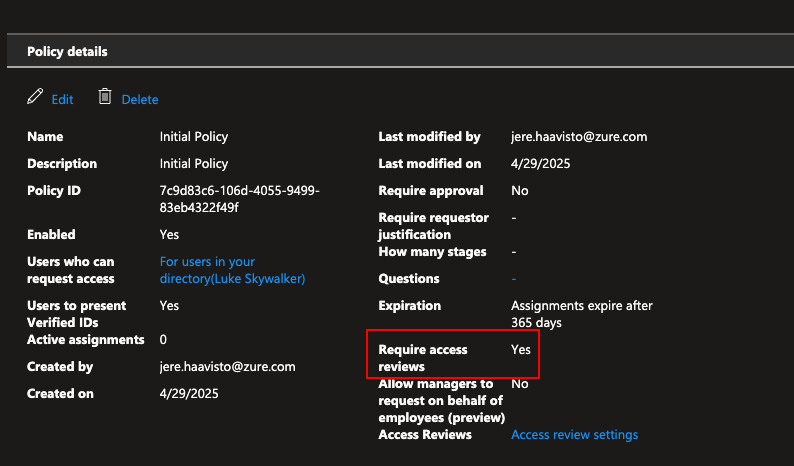This screenshot has width=794, height=466.
Task: Select Created by email jere.haavisto@zure.com
Action: 227,367
